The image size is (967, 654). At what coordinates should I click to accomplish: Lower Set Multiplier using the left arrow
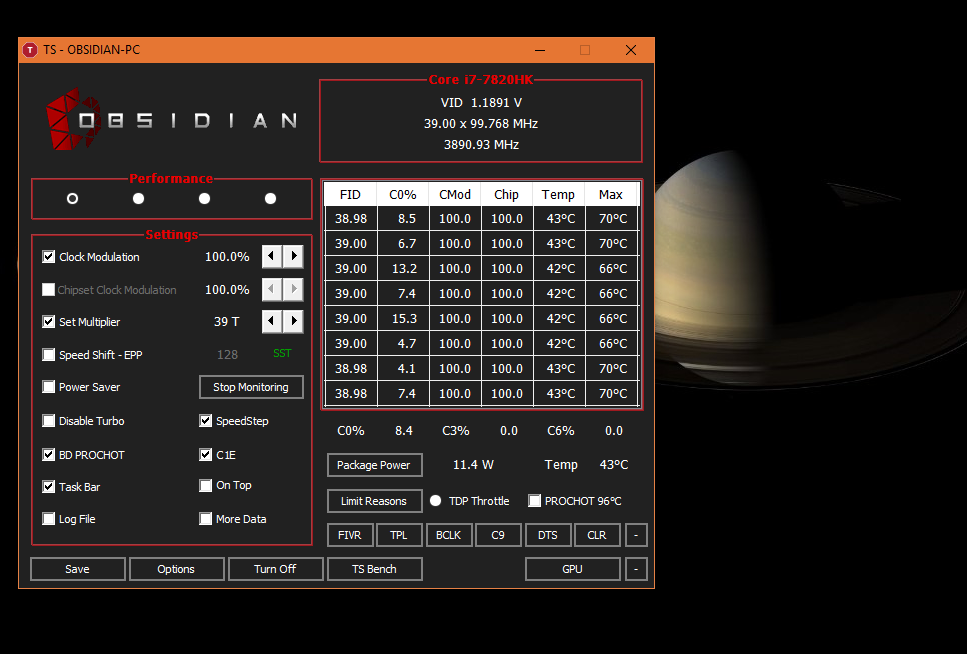pyautogui.click(x=272, y=321)
